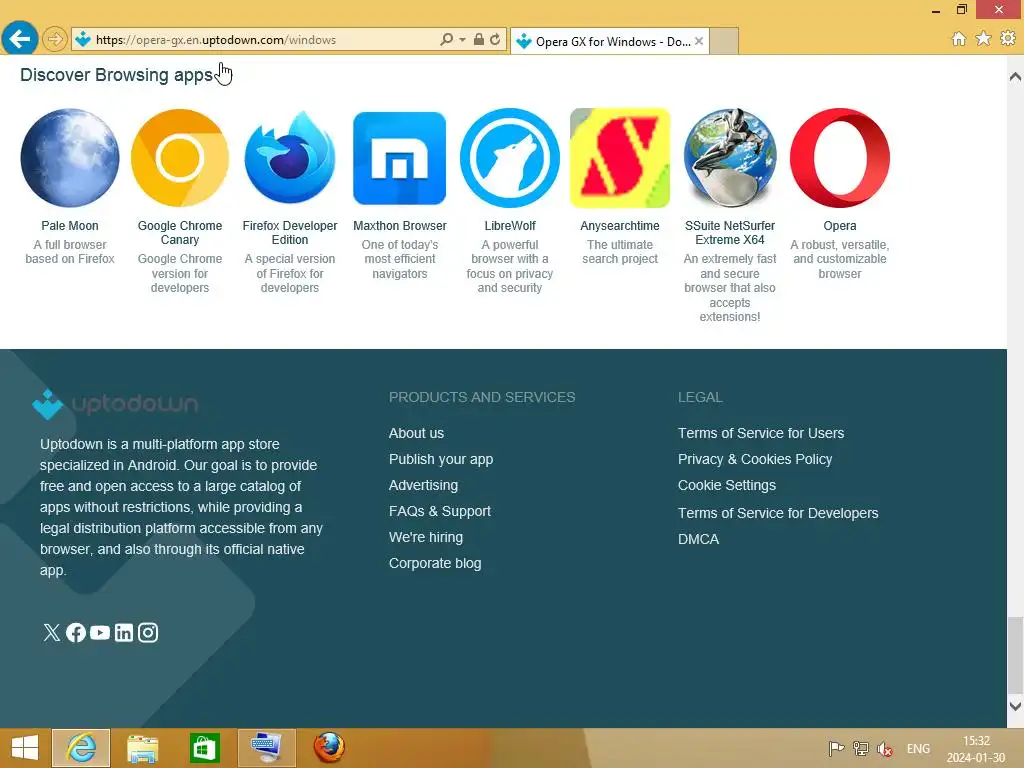Open the Windows Start button
The width and height of the screenshot is (1024, 768).
(x=25, y=748)
